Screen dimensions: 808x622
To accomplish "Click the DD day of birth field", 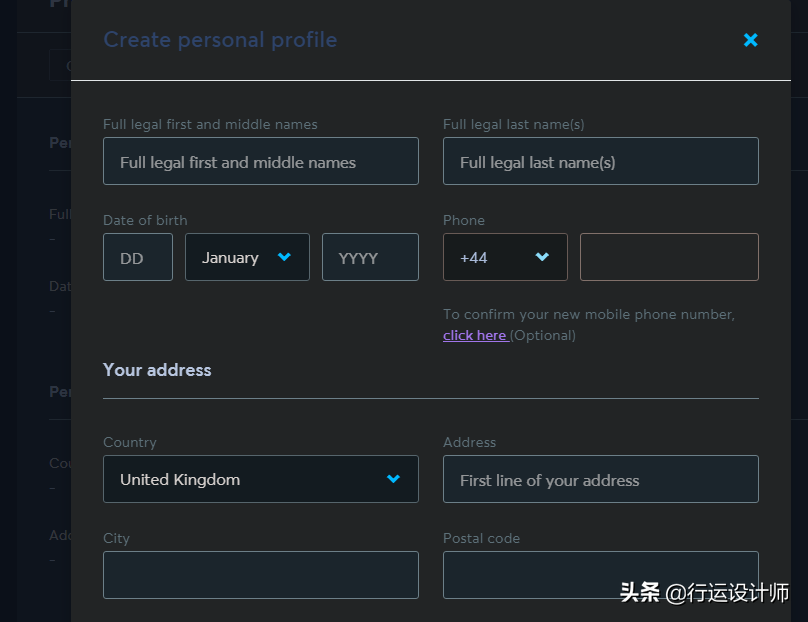I will (138, 257).
